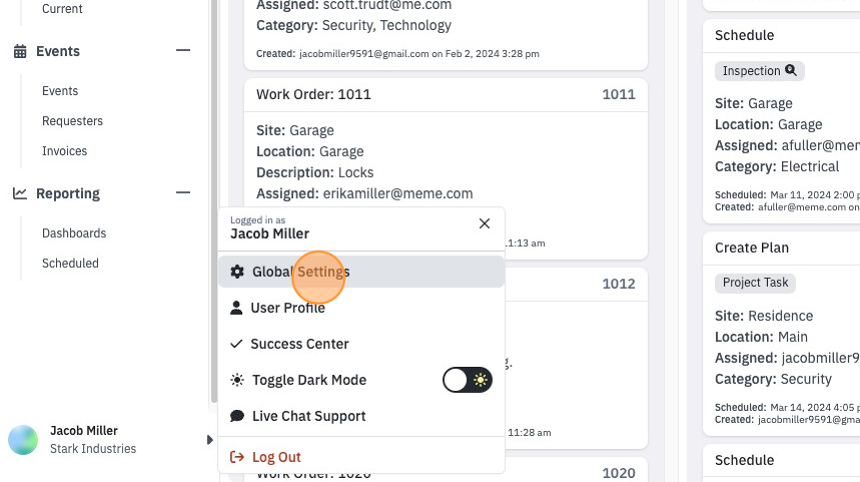Click the magnifier icon on Inspection badge

[x=790, y=70]
